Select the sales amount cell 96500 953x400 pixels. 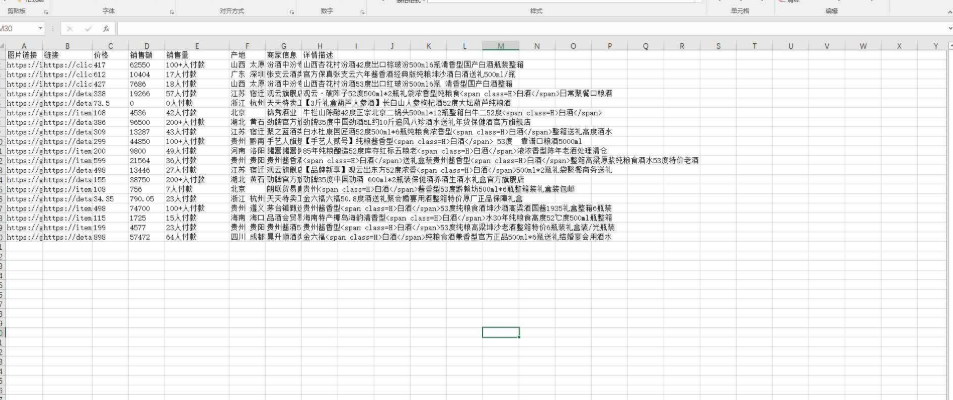point(146,122)
